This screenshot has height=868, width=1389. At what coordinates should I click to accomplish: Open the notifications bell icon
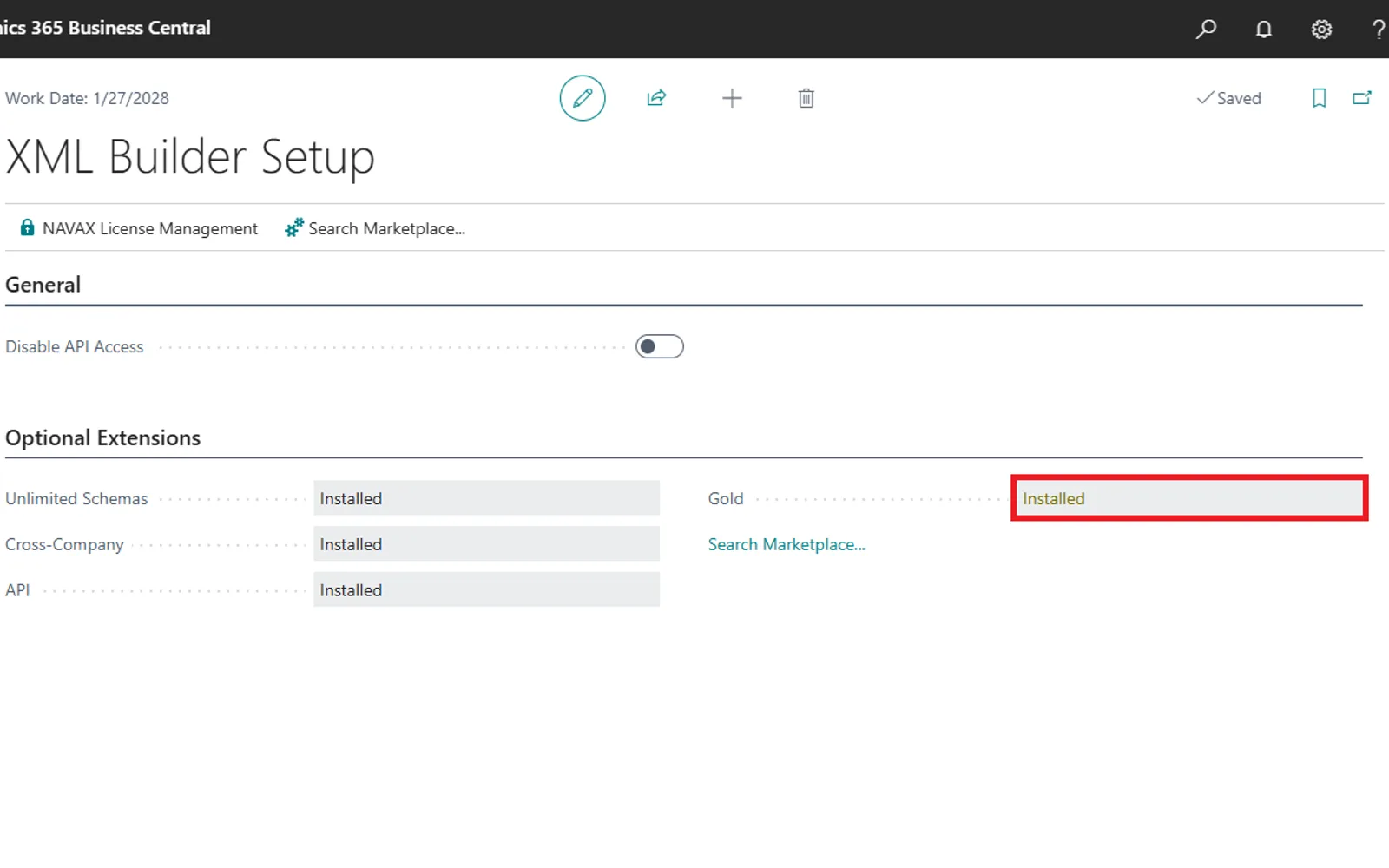tap(1264, 29)
